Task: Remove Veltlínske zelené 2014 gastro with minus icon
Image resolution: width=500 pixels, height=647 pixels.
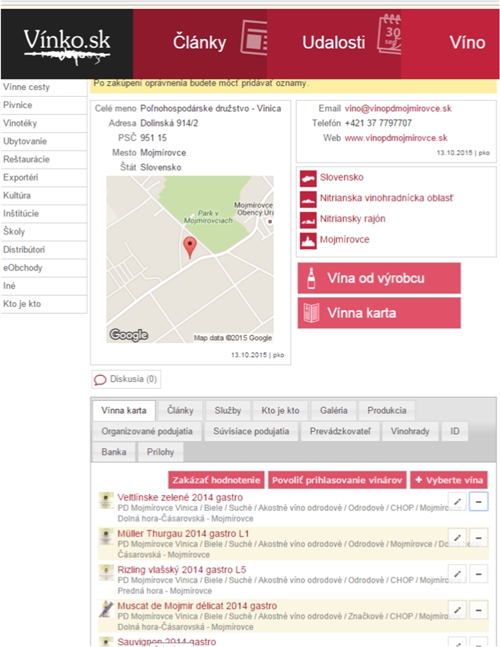Action: tap(479, 501)
